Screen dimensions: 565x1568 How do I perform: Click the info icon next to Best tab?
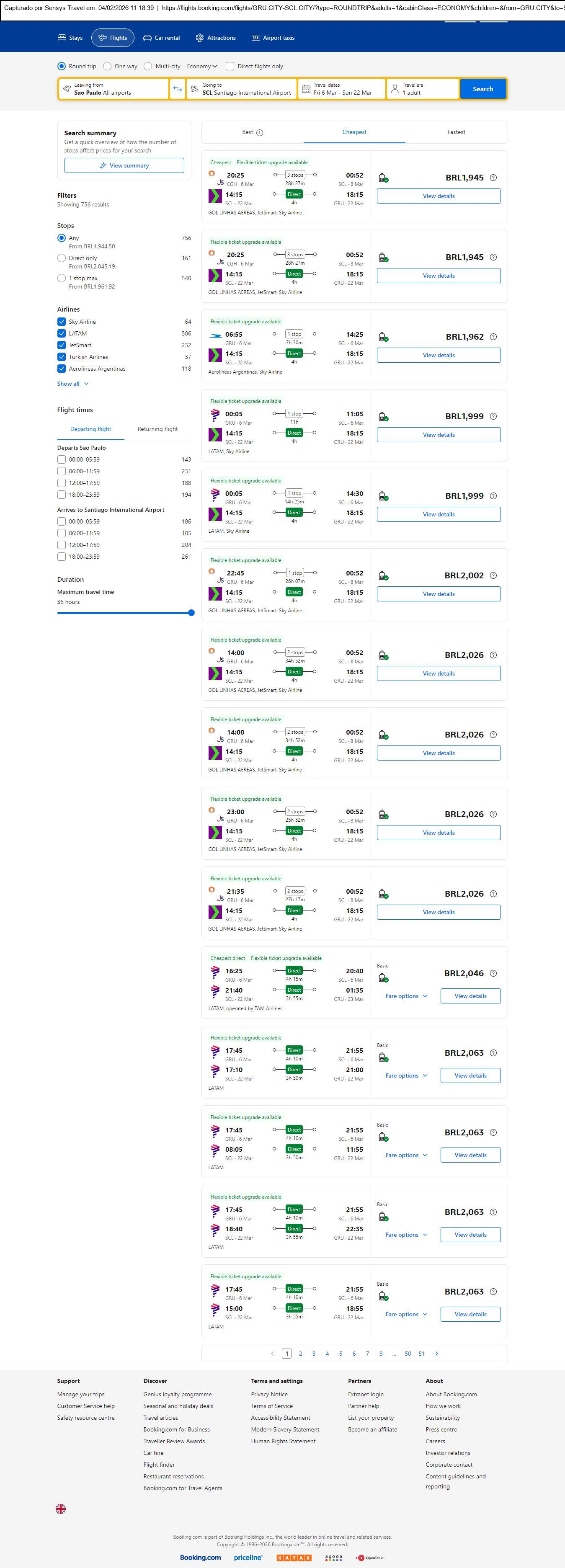[x=260, y=133]
